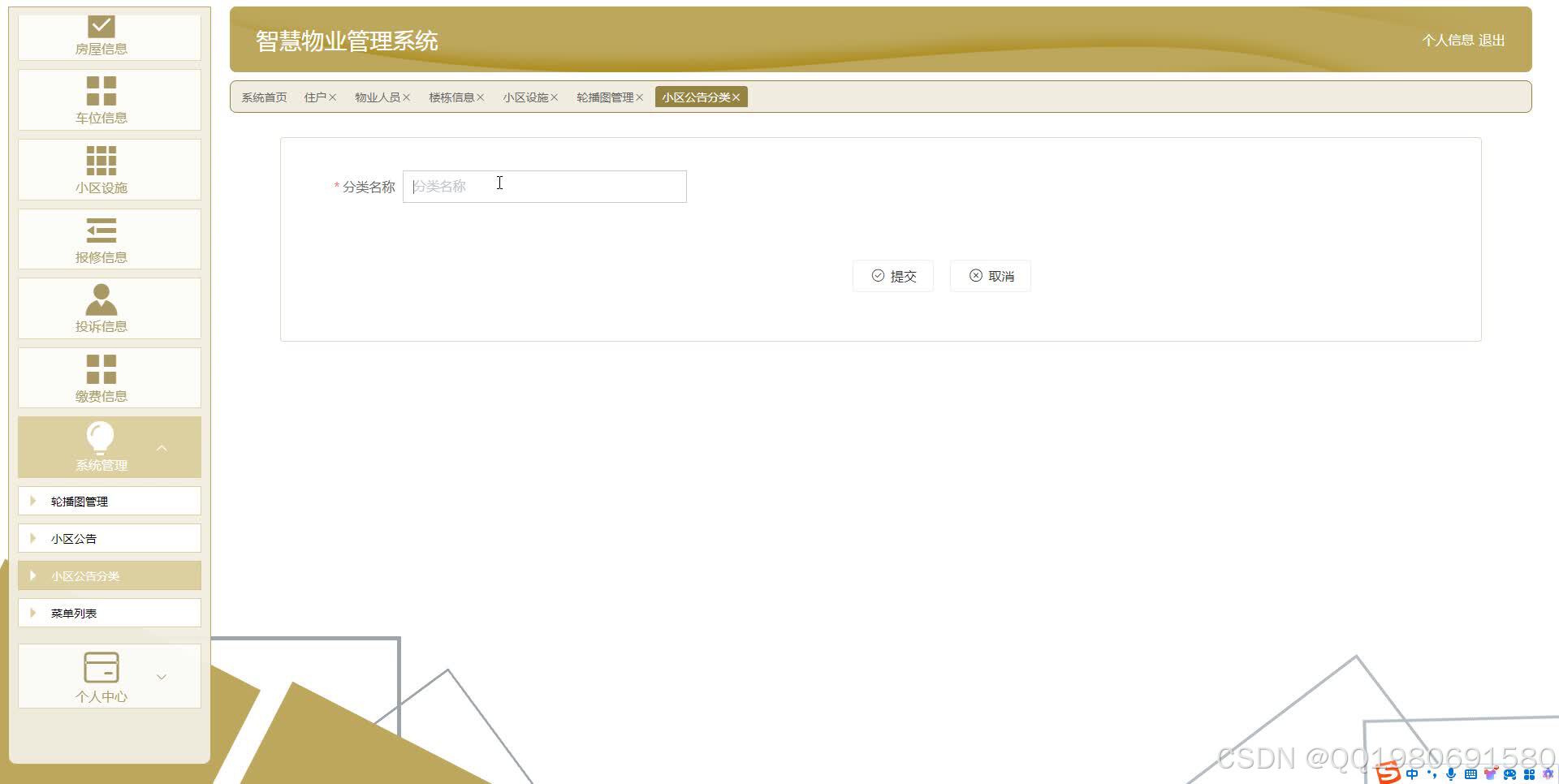Select the 投诉信息 person icon
Image resolution: width=1559 pixels, height=784 pixels.
click(100, 298)
